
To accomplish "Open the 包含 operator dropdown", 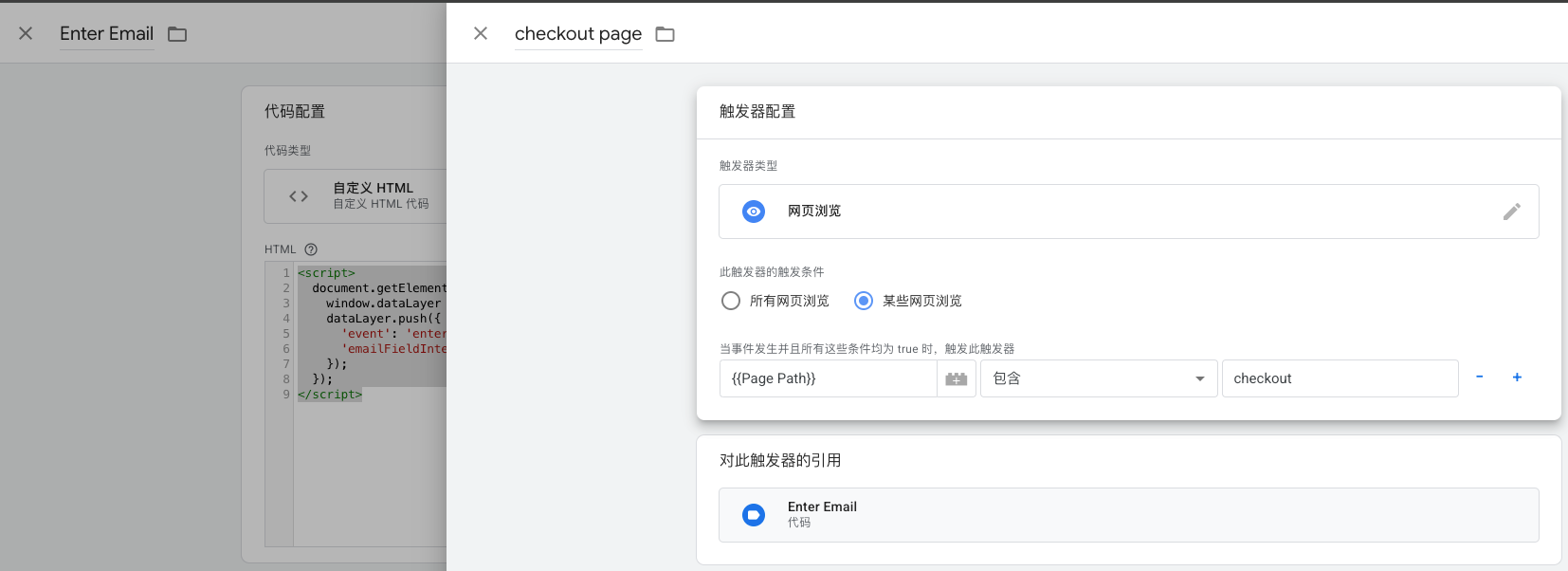I will tap(1098, 378).
